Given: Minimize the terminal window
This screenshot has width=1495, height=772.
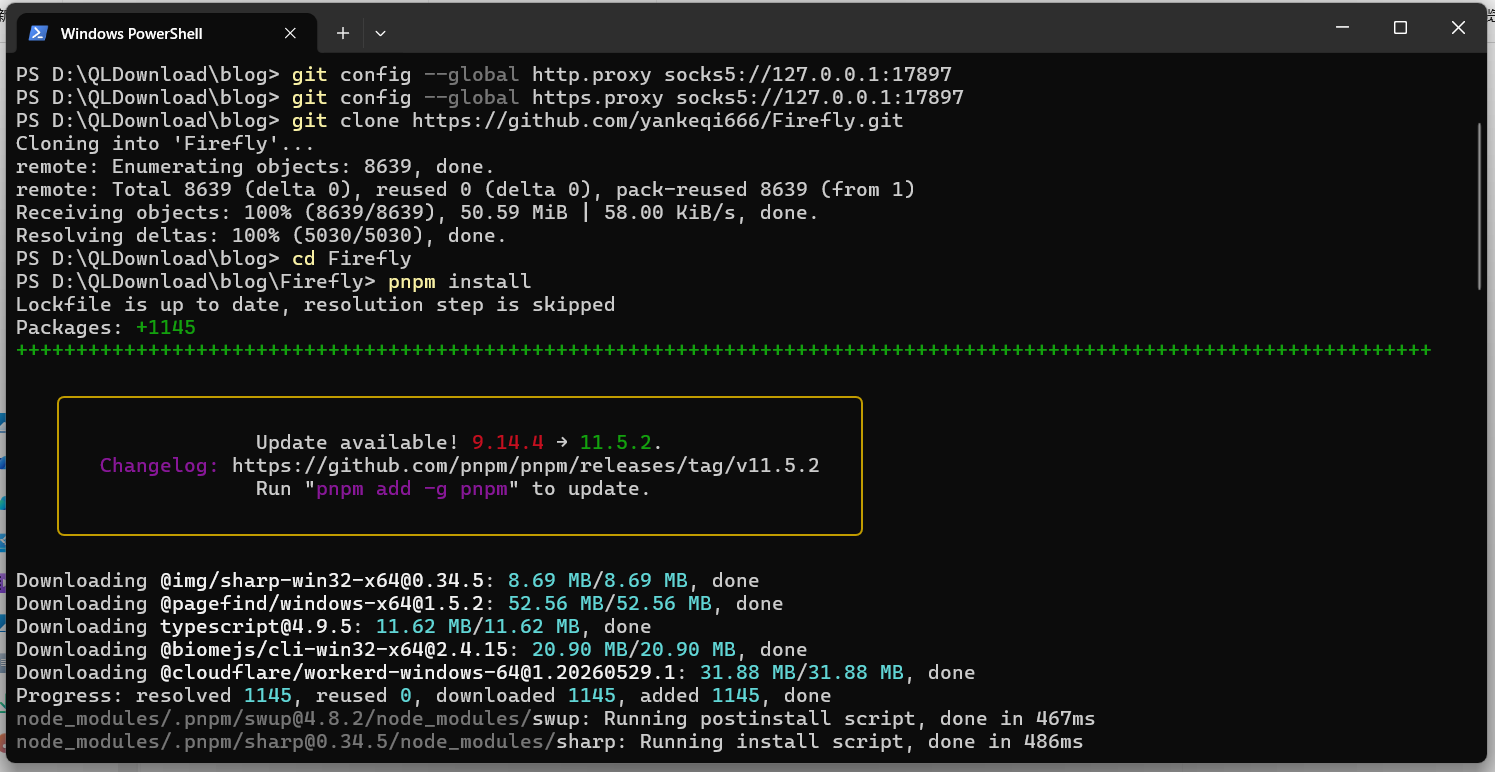Looking at the screenshot, I should tap(1342, 28).
